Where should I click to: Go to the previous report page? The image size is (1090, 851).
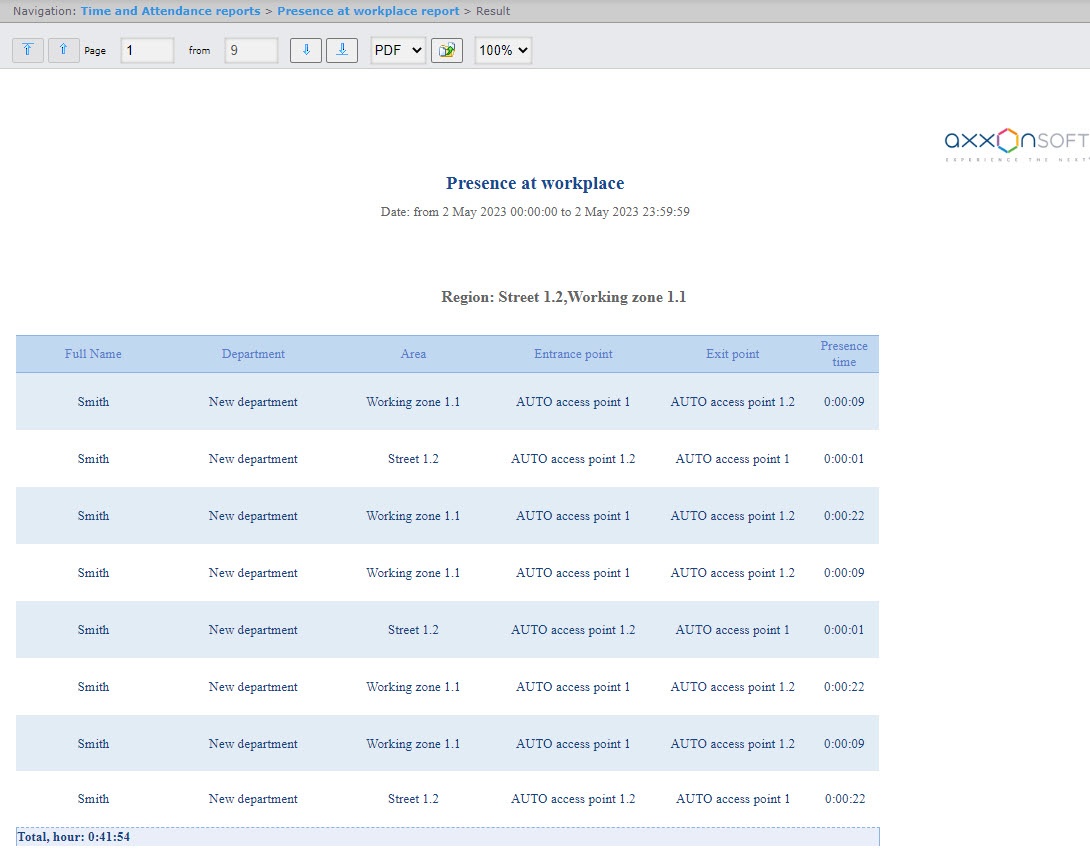coord(63,50)
